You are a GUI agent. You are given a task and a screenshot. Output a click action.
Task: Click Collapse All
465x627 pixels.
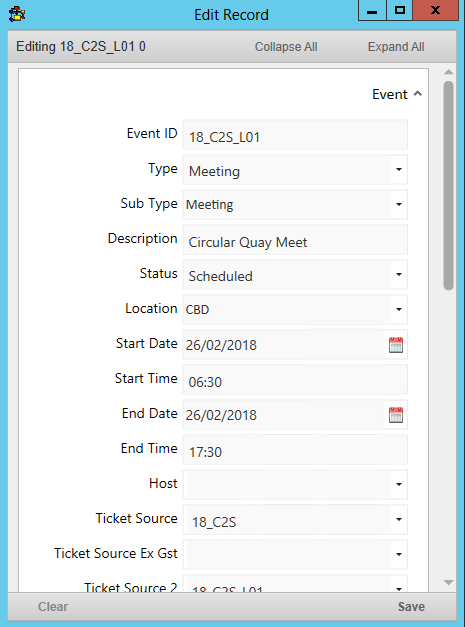pos(286,47)
